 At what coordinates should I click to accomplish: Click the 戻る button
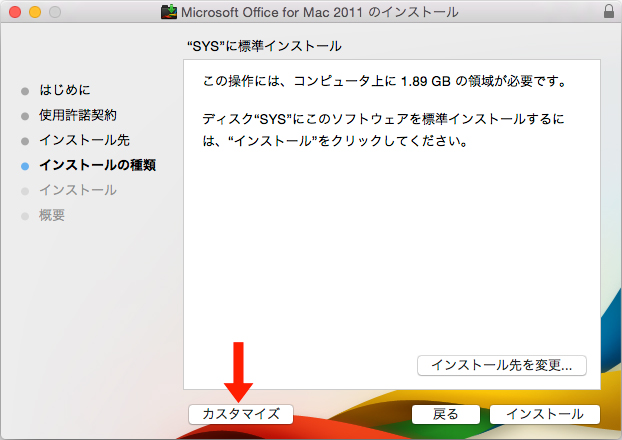tap(445, 414)
